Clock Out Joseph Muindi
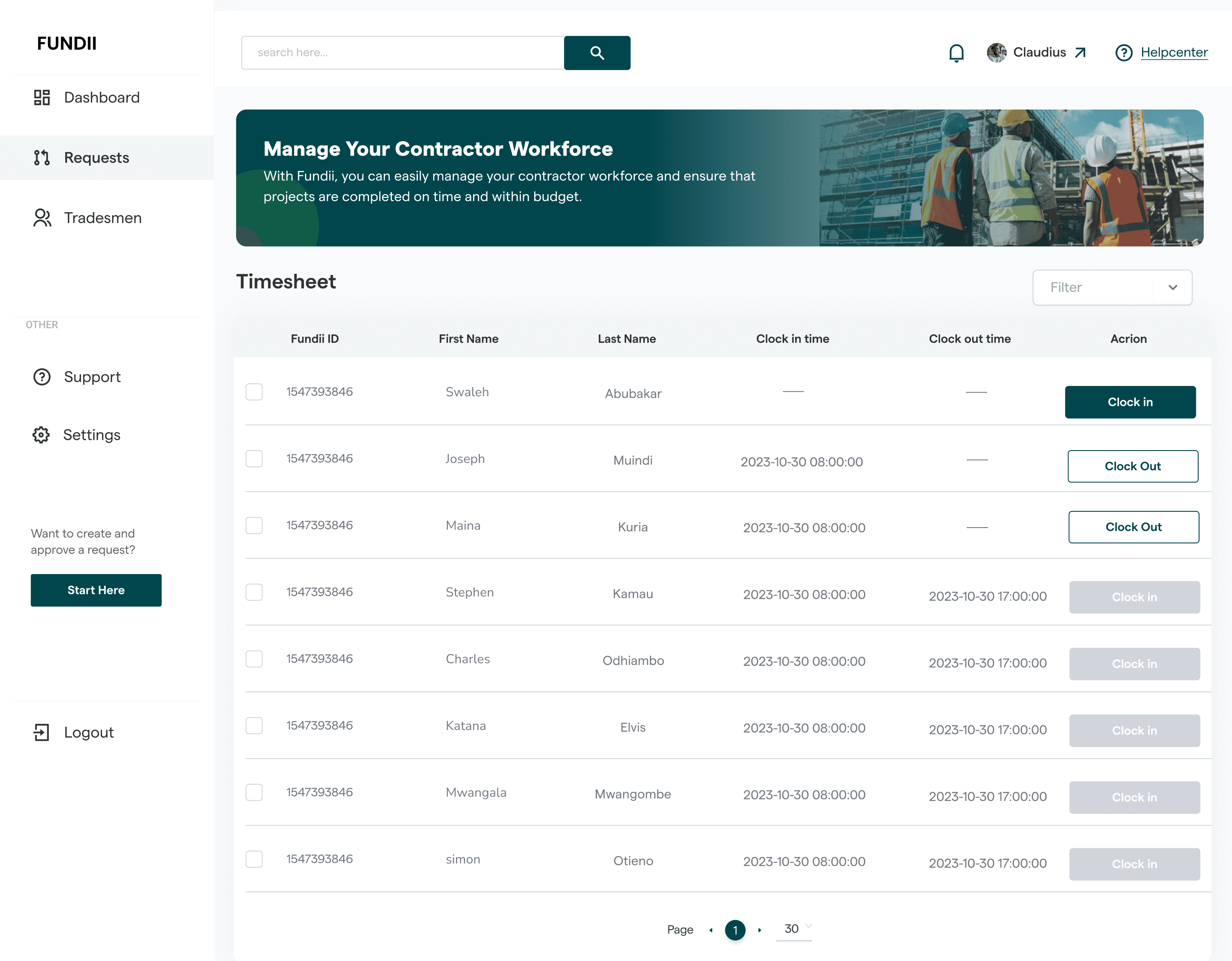 coord(1133,466)
